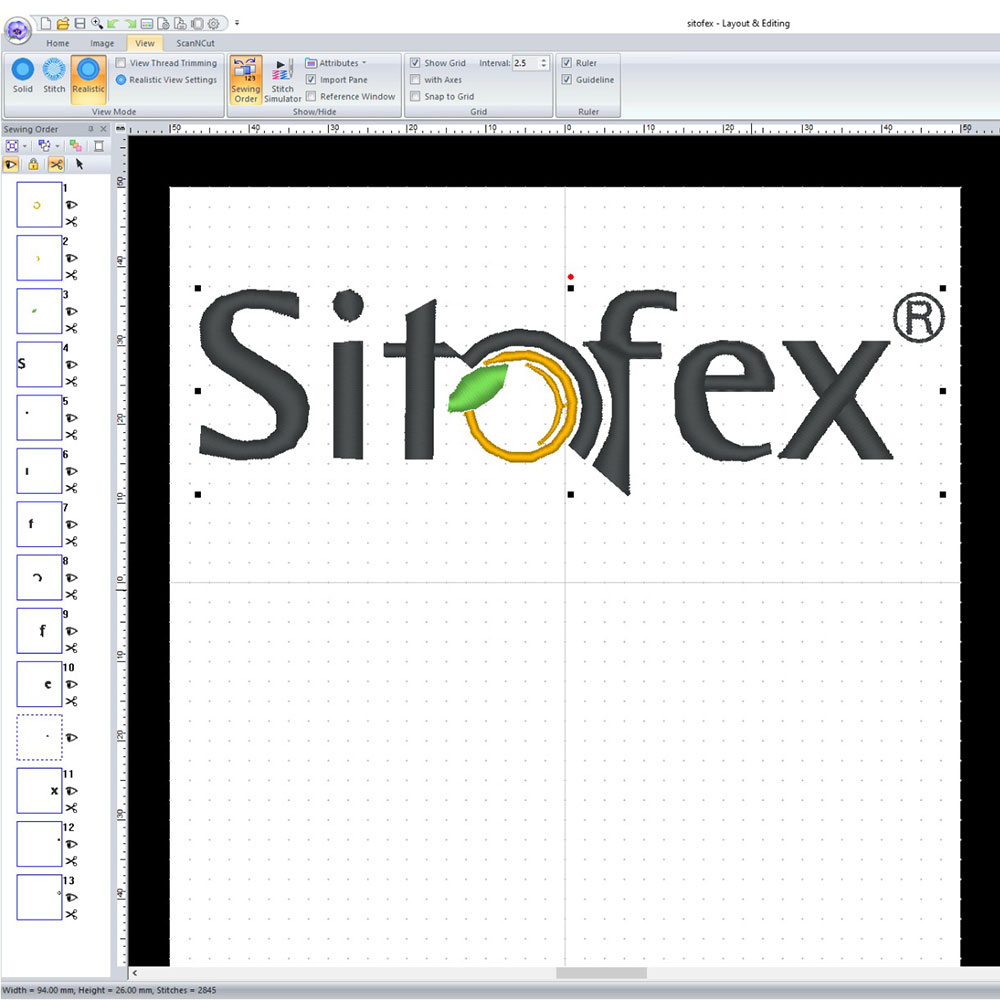Enable the Reference Window checkbox
The height and width of the screenshot is (1000, 1000).
(311, 96)
